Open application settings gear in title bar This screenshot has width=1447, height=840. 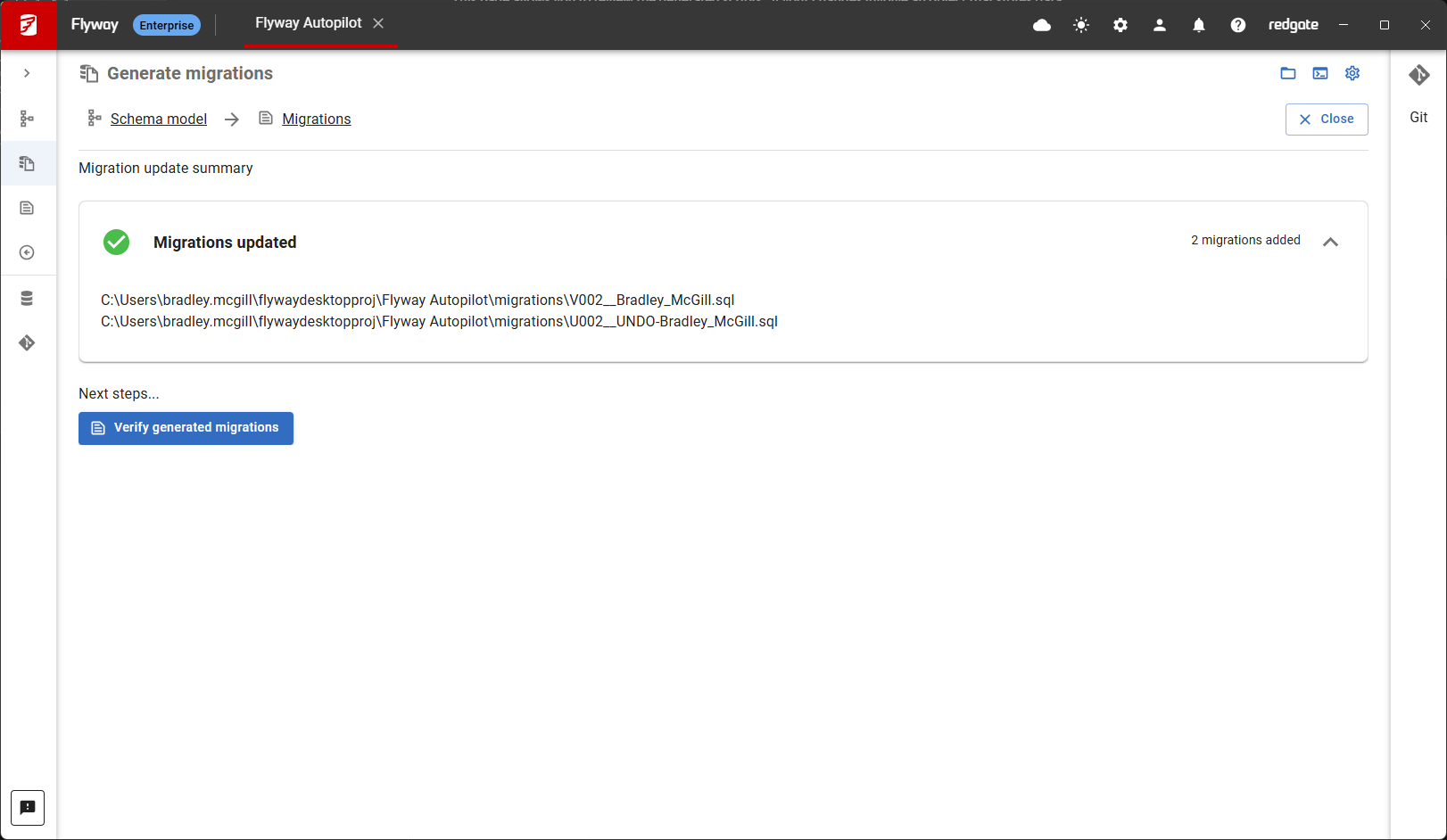click(1120, 25)
